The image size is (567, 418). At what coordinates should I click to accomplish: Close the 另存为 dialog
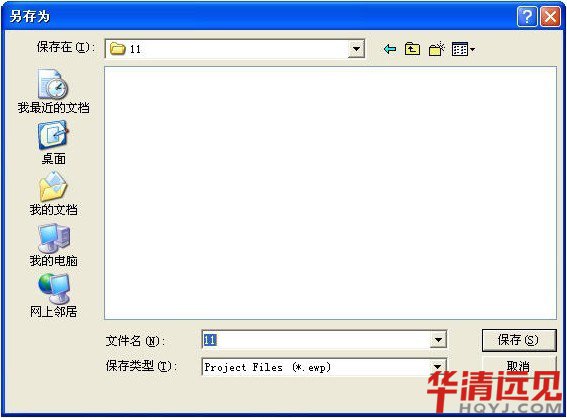click(x=550, y=17)
